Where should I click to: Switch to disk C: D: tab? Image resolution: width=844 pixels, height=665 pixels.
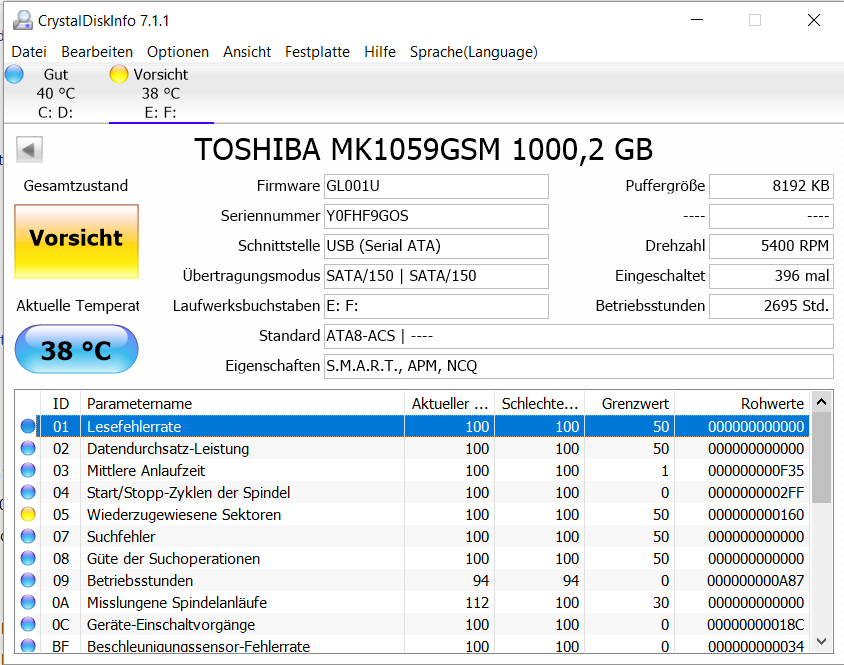coord(55,93)
